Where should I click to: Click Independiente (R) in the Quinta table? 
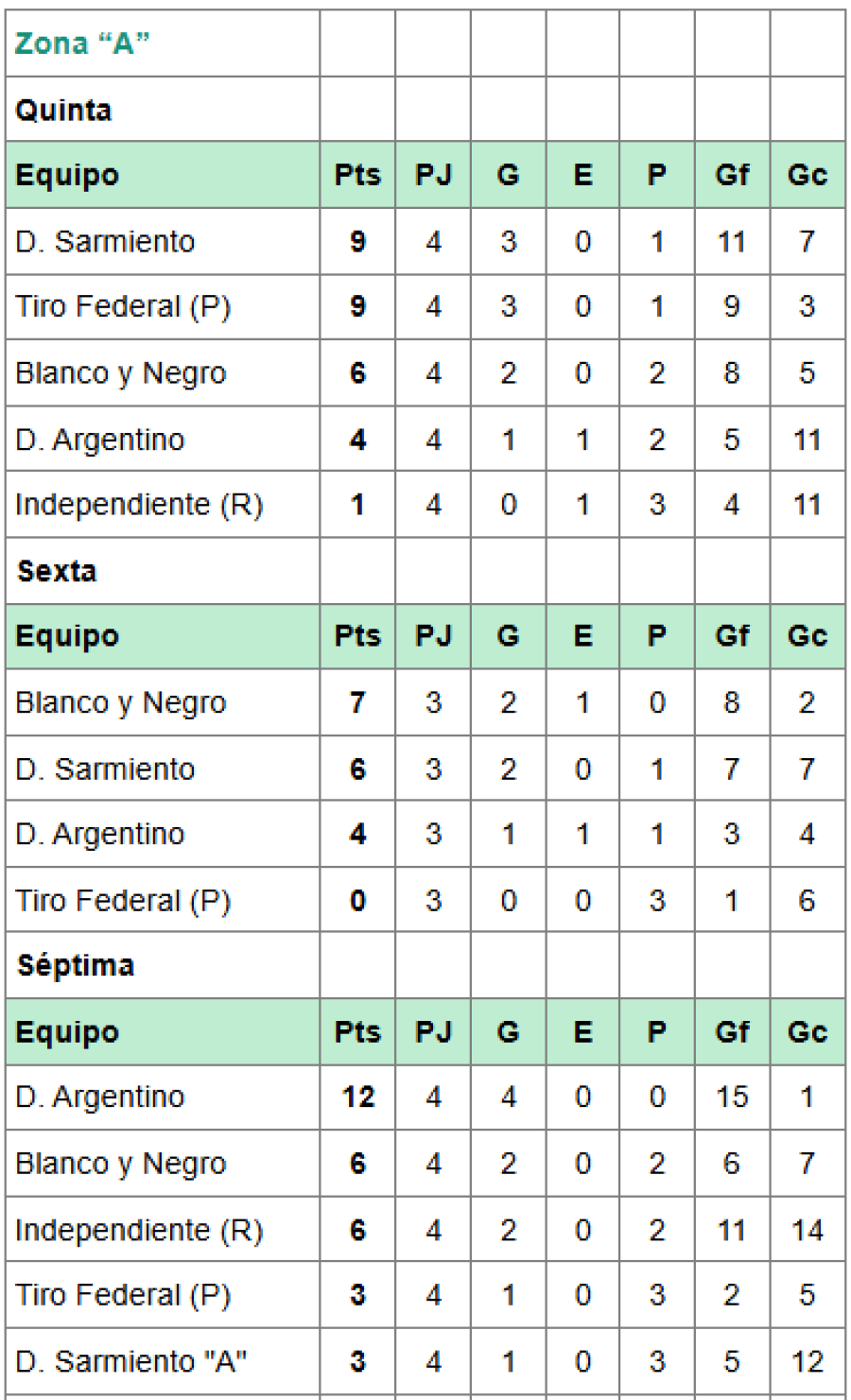click(139, 505)
